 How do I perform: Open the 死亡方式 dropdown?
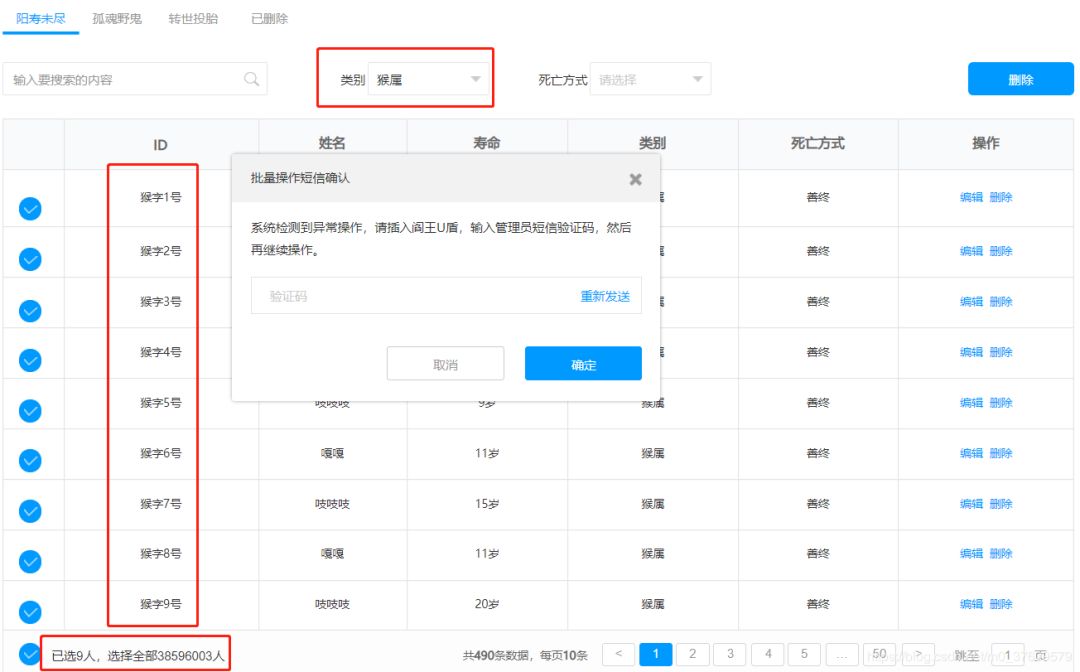pos(650,78)
